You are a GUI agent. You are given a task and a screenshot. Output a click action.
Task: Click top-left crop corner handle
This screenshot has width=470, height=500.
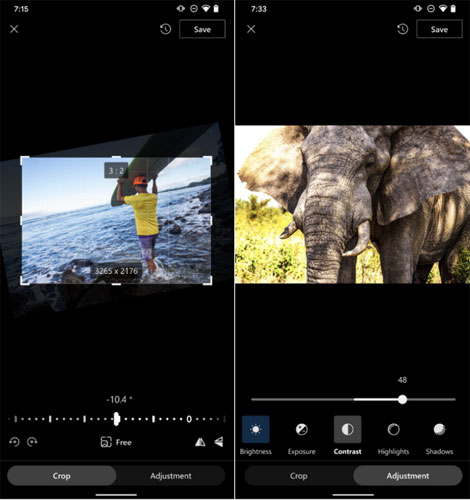pyautogui.click(x=24, y=160)
